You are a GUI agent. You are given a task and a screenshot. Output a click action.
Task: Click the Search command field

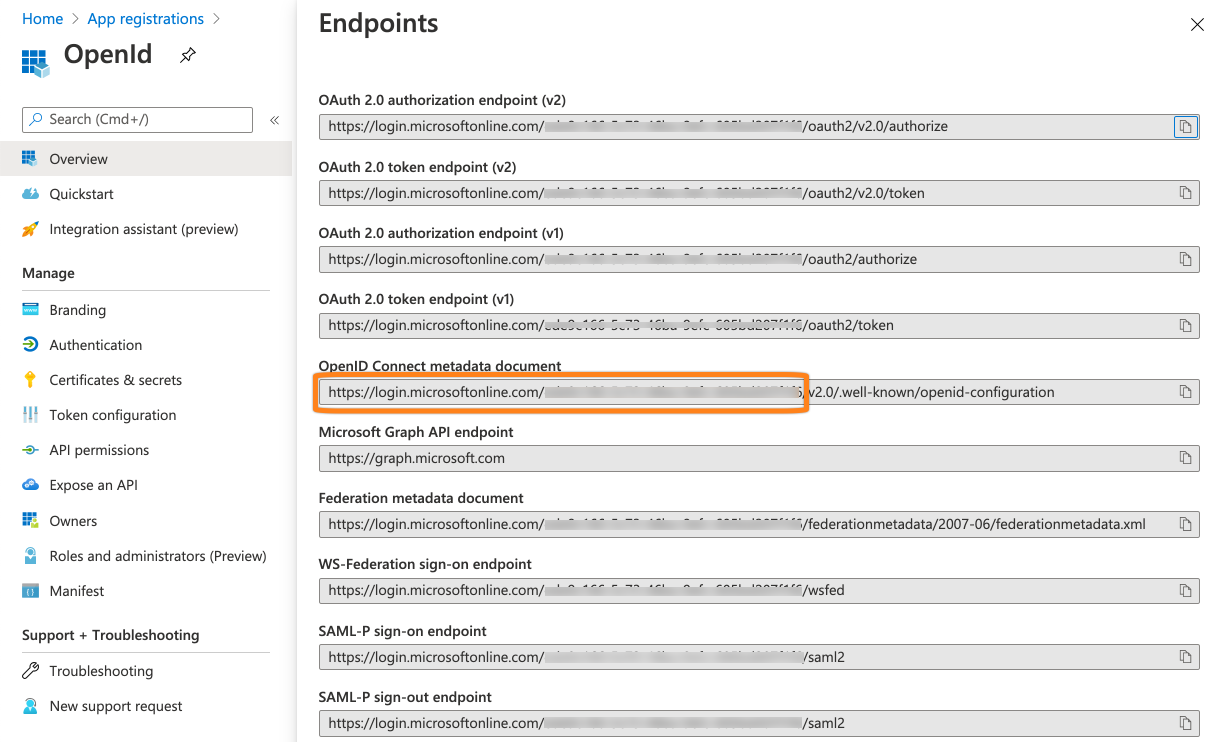coord(136,119)
